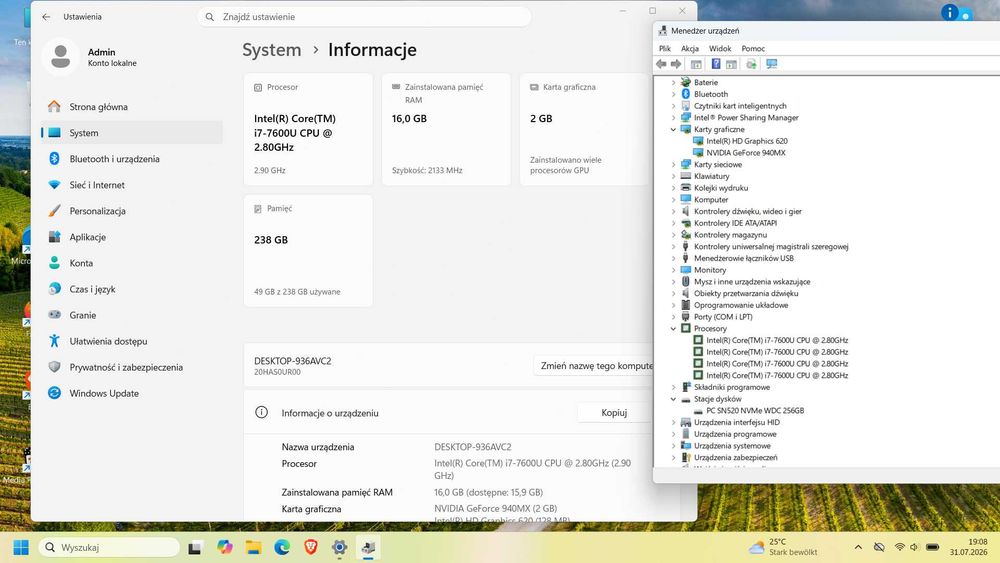The image size is (1000, 563).
Task: Click the monitor scan-hardware icon in the toolbar
Action: (x=772, y=64)
